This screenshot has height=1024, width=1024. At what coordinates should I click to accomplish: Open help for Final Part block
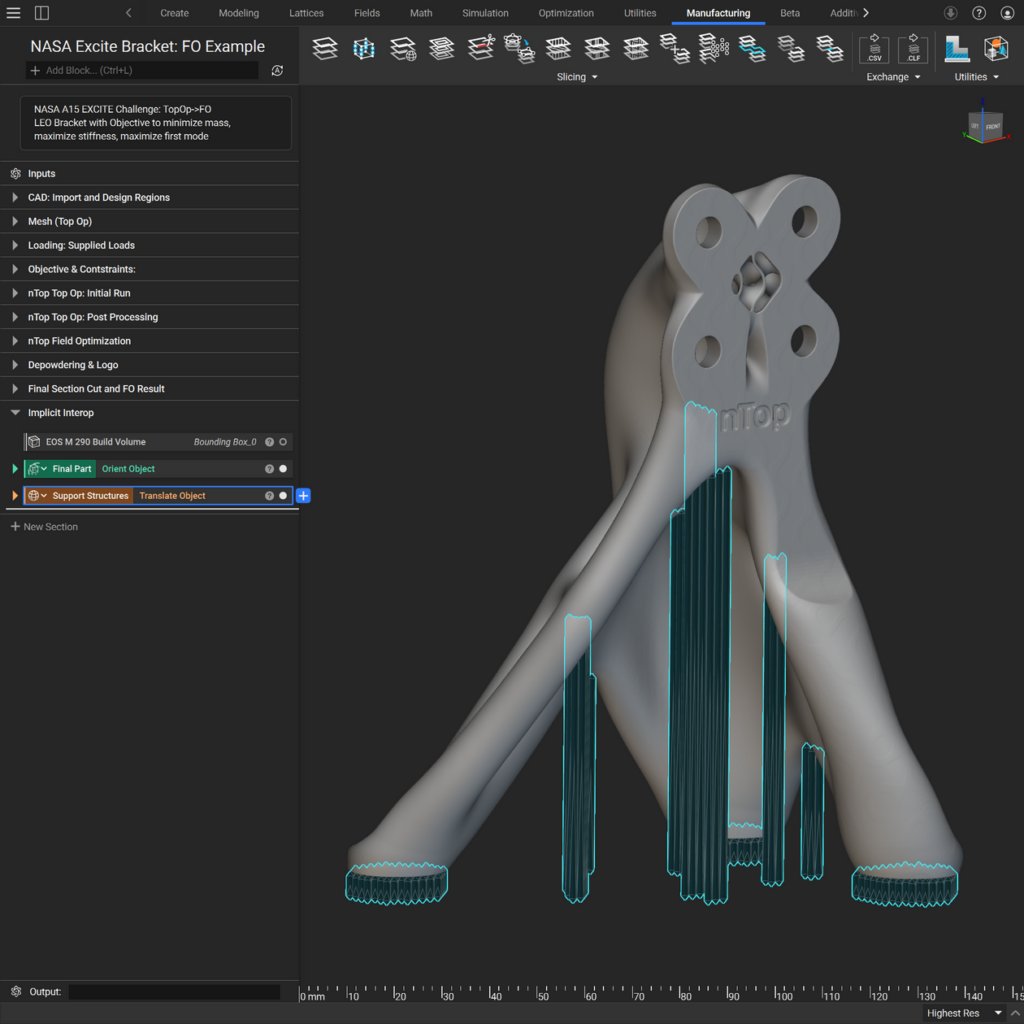(x=269, y=469)
